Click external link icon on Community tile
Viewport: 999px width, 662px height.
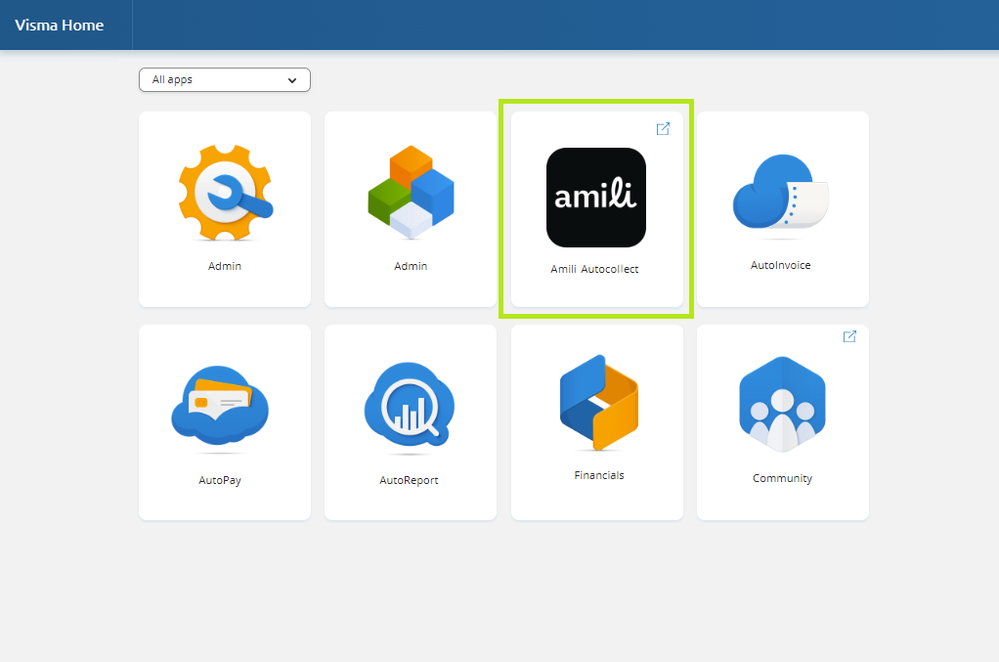pos(849,336)
